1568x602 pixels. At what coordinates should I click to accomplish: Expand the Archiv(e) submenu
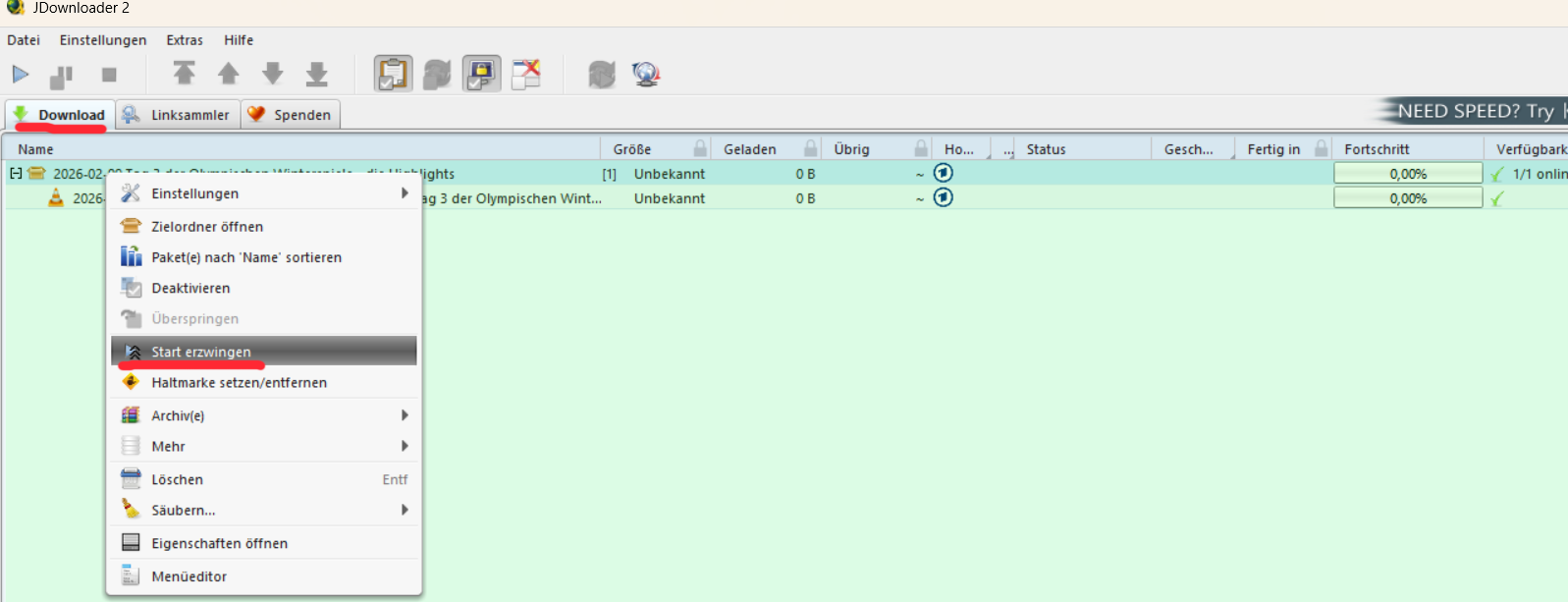[264, 415]
